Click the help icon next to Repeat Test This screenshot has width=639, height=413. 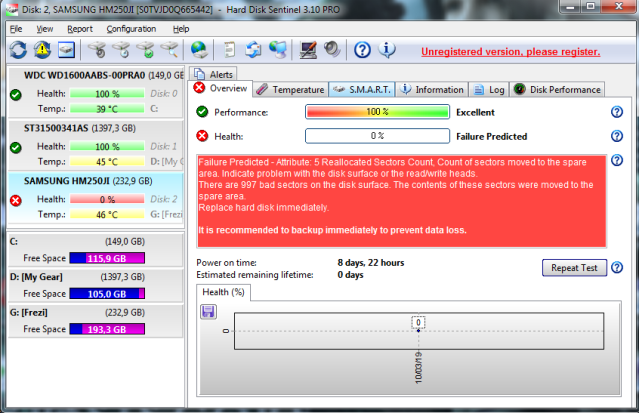(x=617, y=267)
